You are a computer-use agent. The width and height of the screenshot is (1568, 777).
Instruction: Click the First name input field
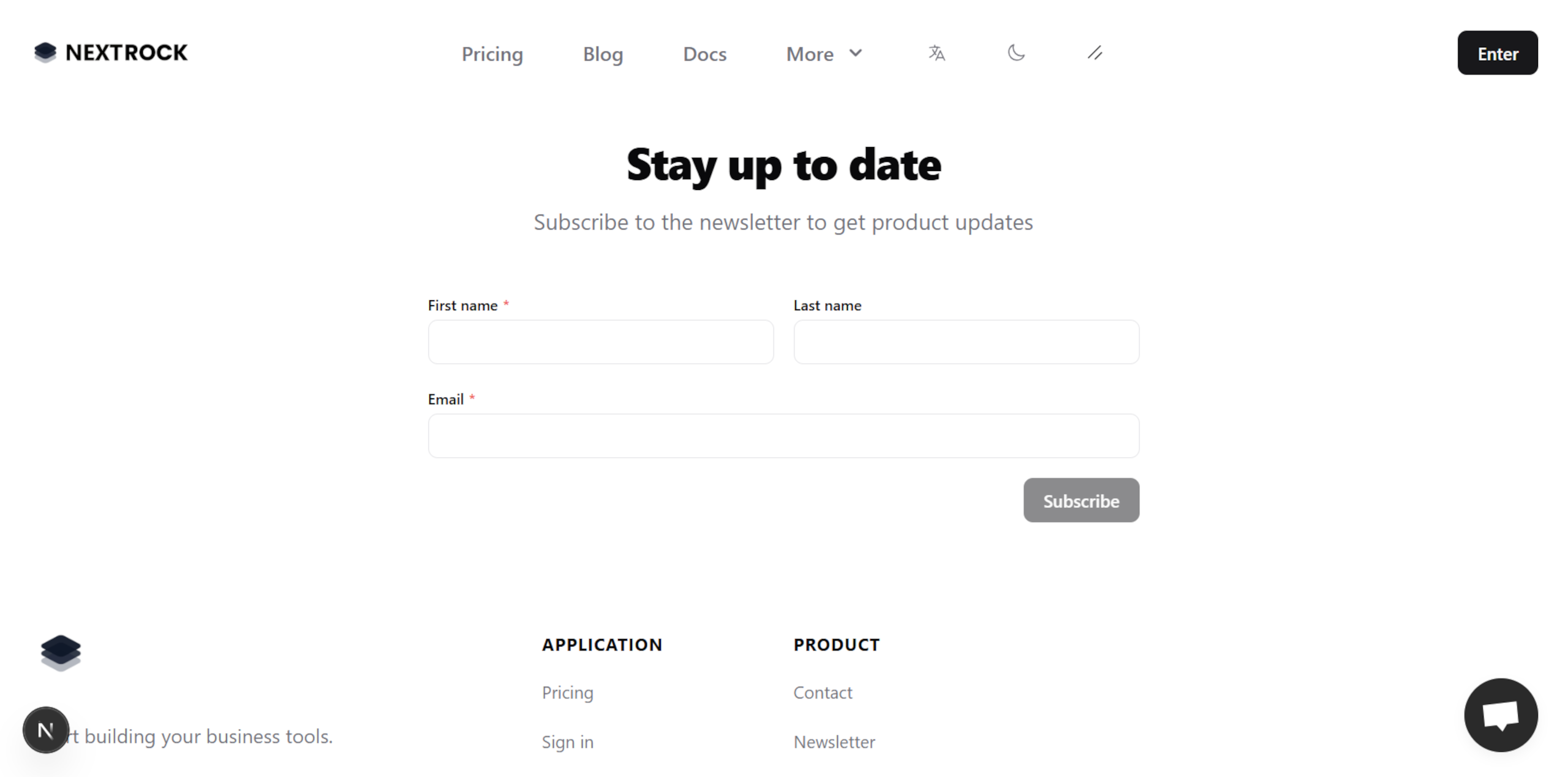click(x=600, y=342)
